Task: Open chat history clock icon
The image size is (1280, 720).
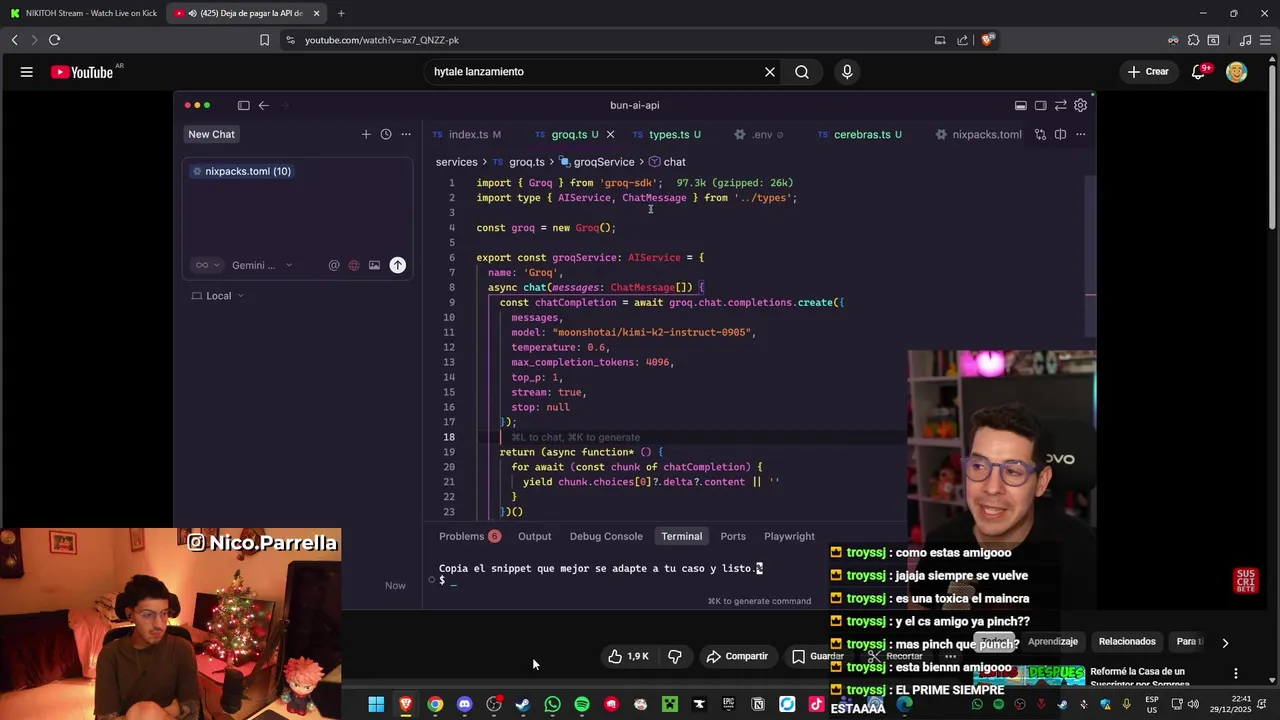Action: (386, 134)
